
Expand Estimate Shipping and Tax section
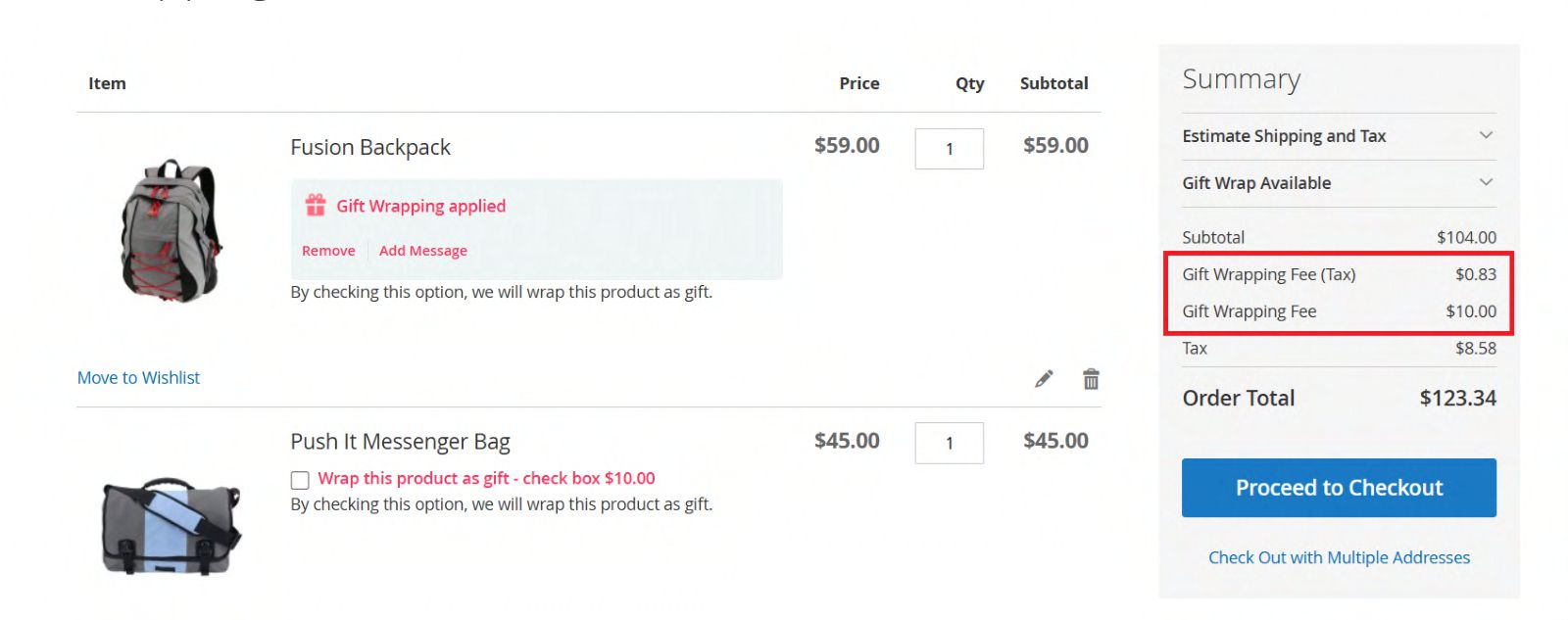1339,136
